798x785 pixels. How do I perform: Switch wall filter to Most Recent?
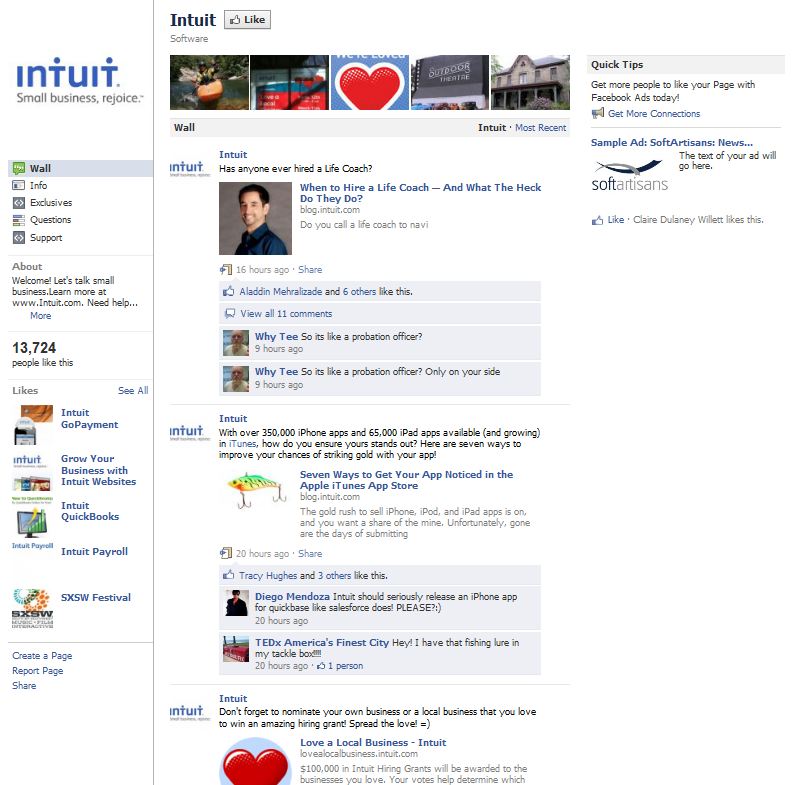click(540, 128)
